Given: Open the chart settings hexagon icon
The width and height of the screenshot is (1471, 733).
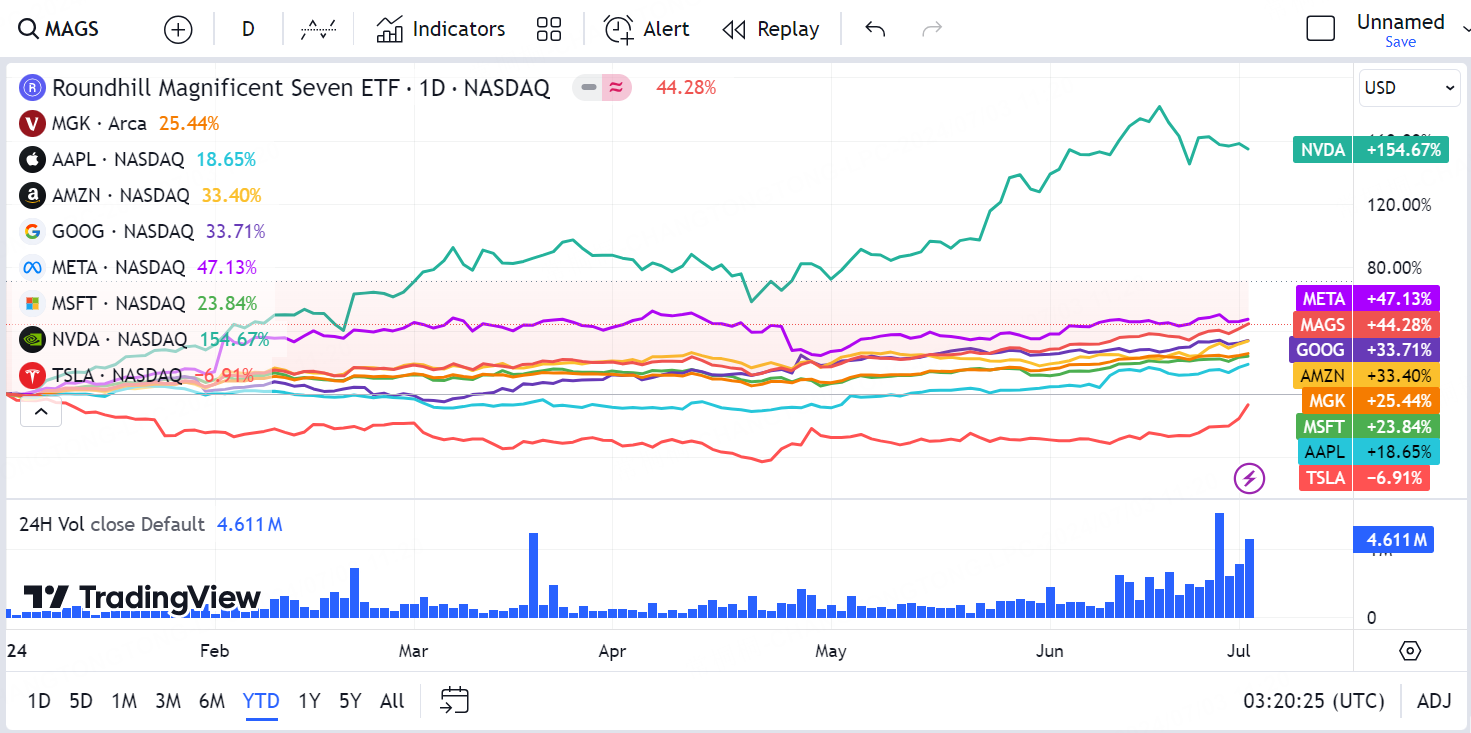Looking at the screenshot, I should [x=1410, y=651].
